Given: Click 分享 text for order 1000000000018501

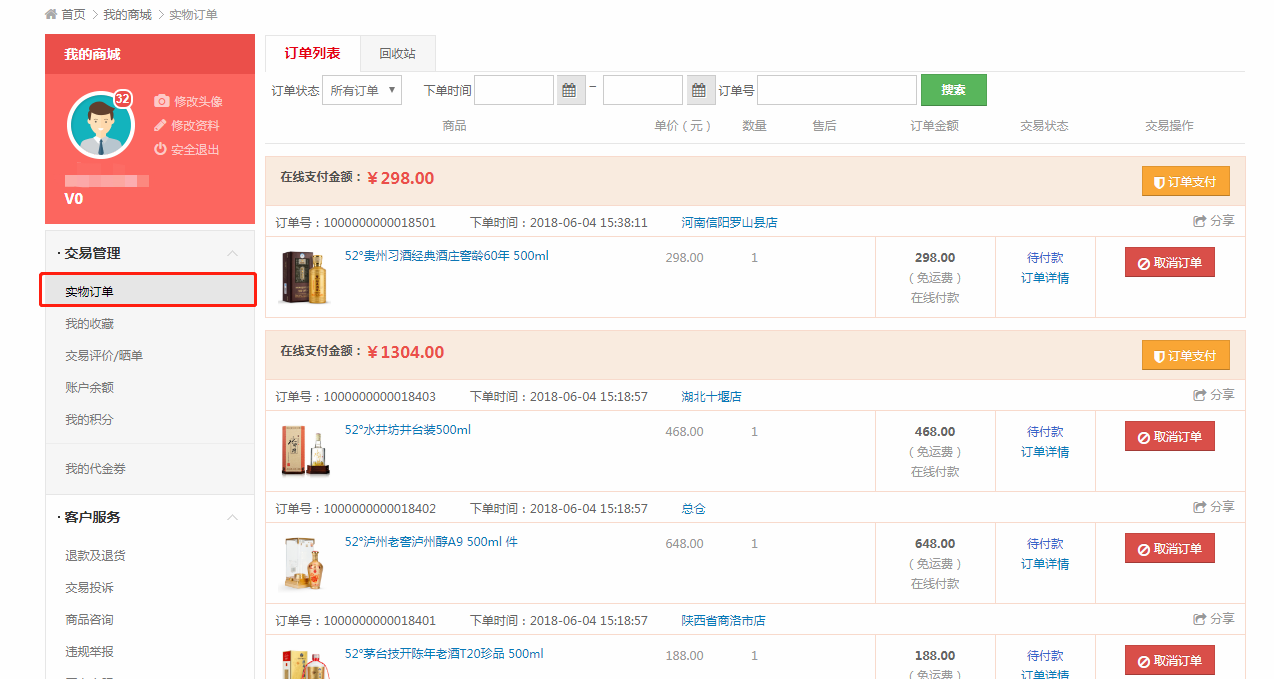Looking at the screenshot, I should [1222, 221].
